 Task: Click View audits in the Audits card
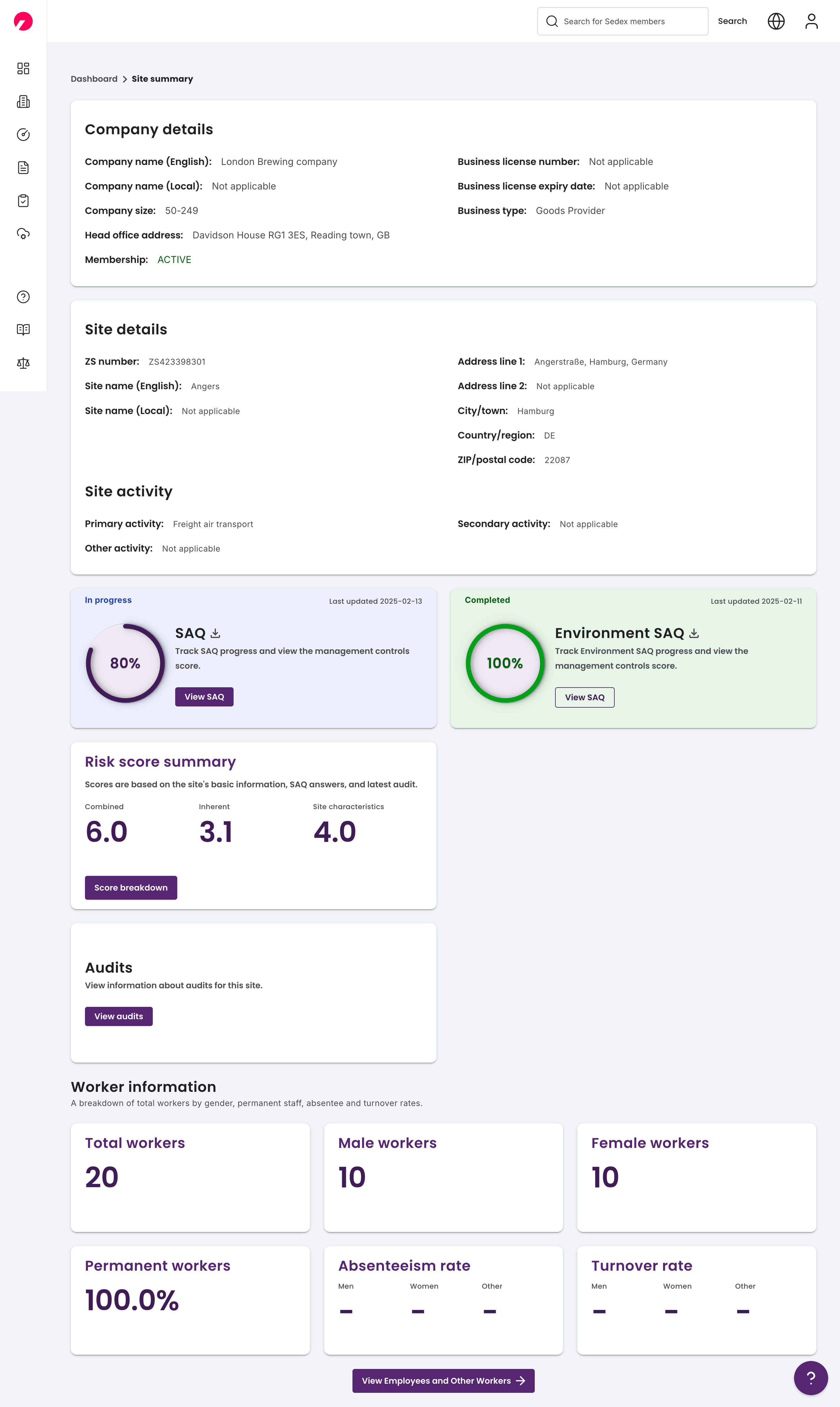(118, 1016)
